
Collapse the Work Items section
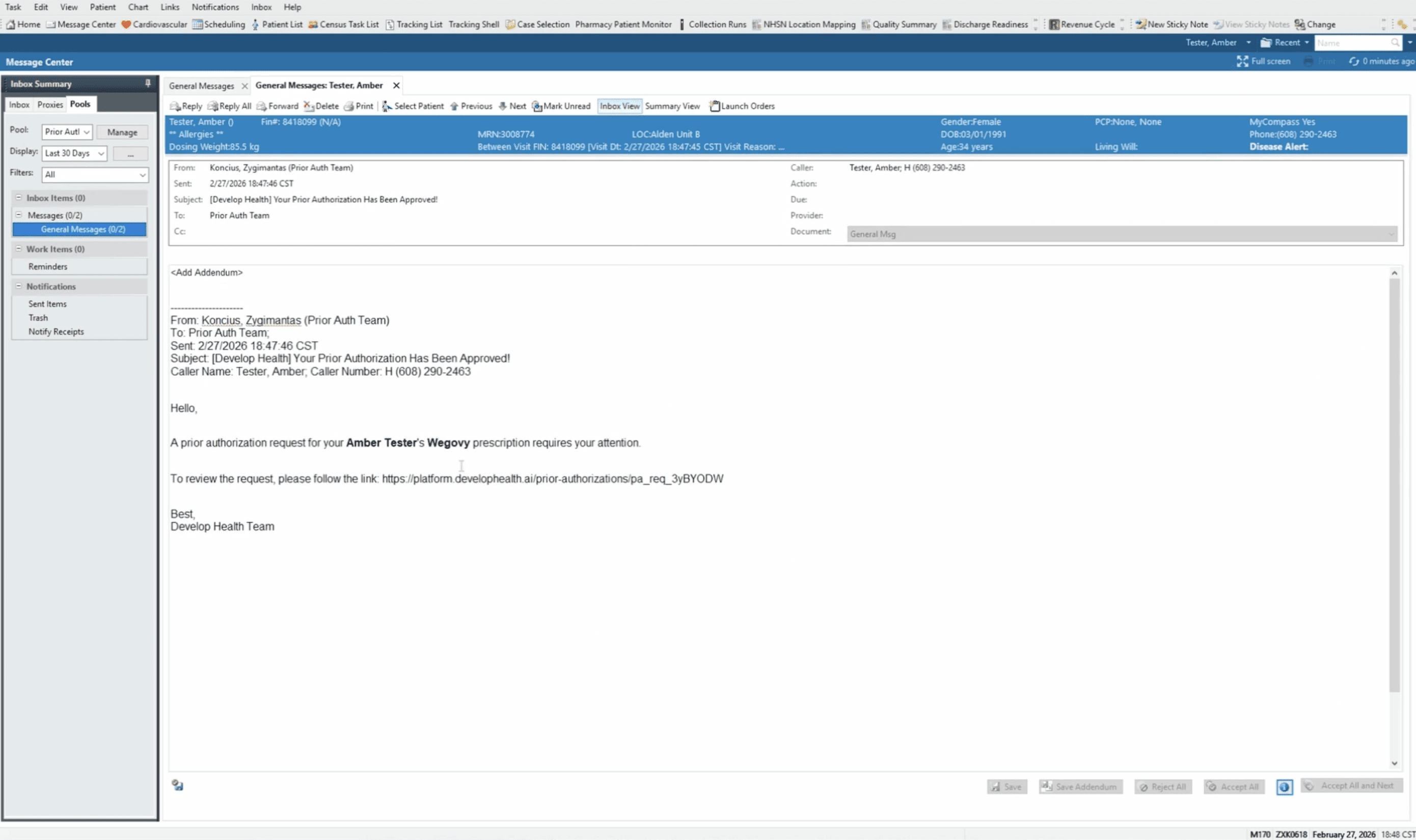pos(19,249)
